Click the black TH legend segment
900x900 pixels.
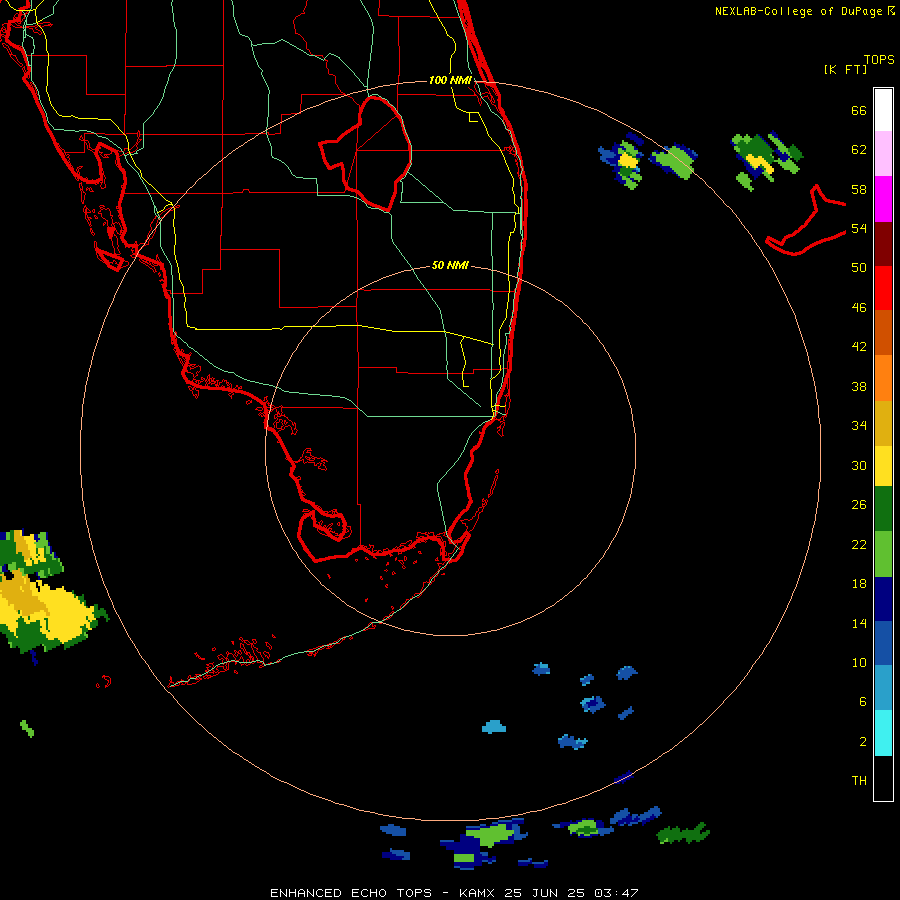(883, 778)
